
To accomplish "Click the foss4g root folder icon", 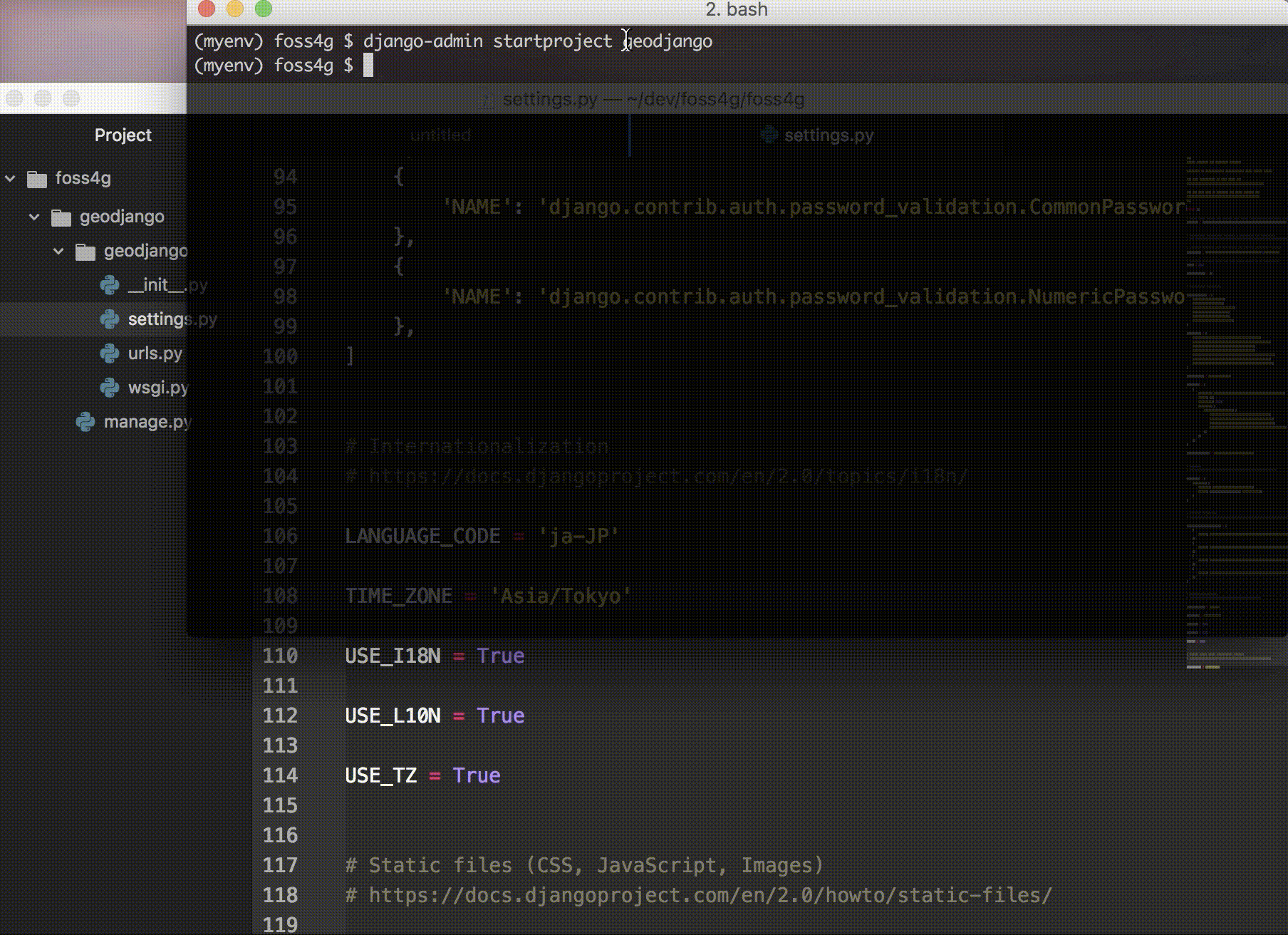I will coord(37,179).
